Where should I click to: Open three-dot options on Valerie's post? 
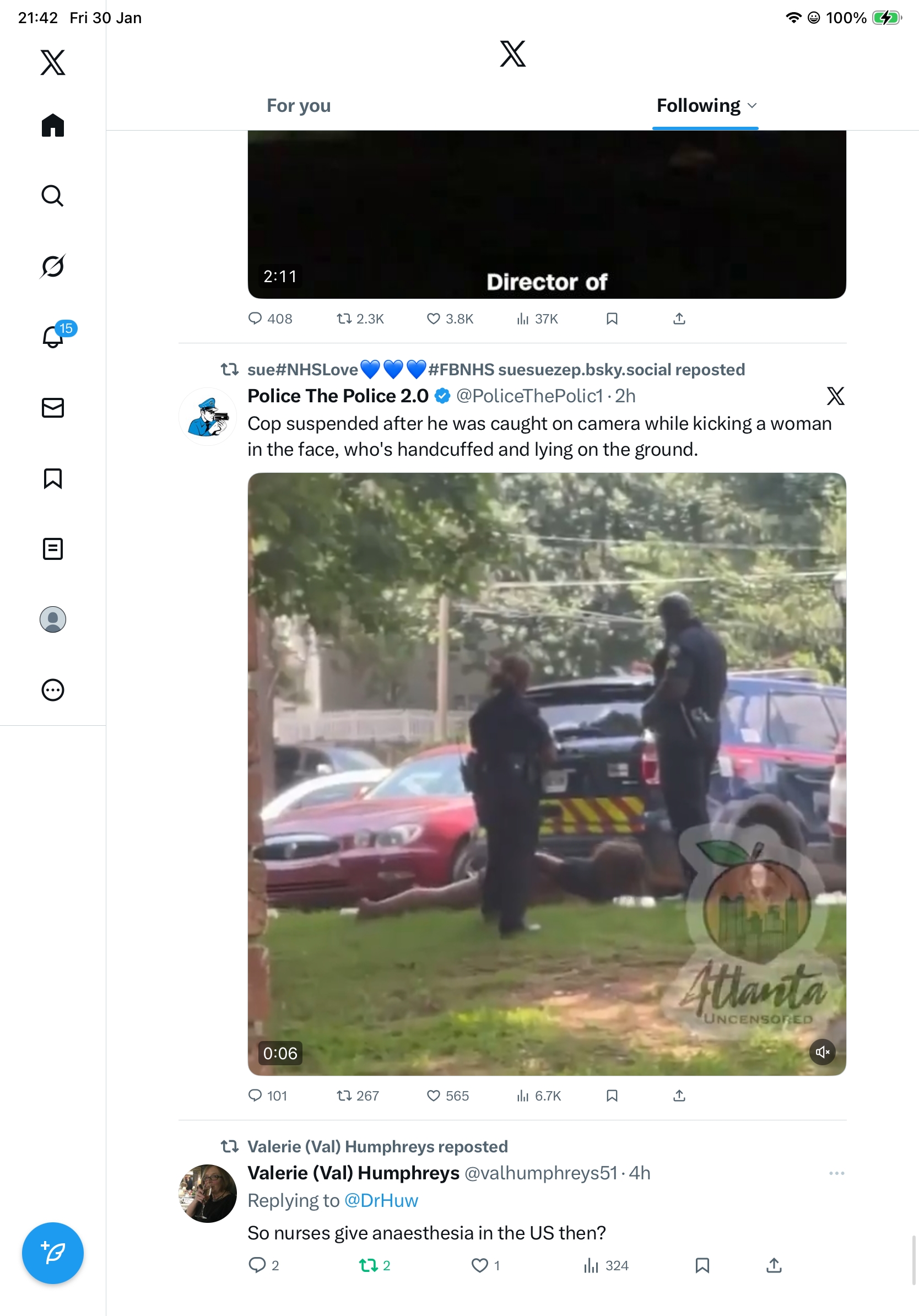836,1173
